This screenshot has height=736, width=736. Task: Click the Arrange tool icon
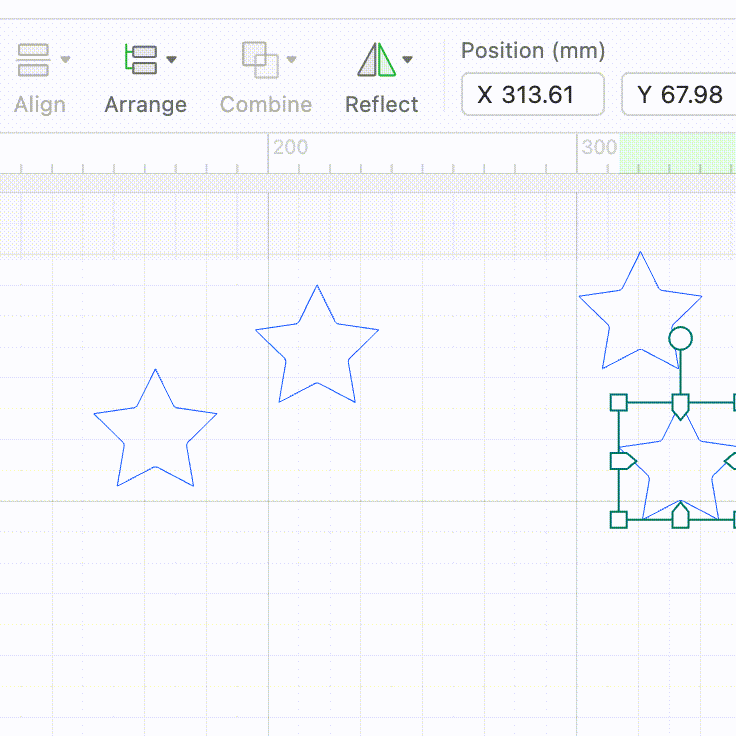coord(140,59)
